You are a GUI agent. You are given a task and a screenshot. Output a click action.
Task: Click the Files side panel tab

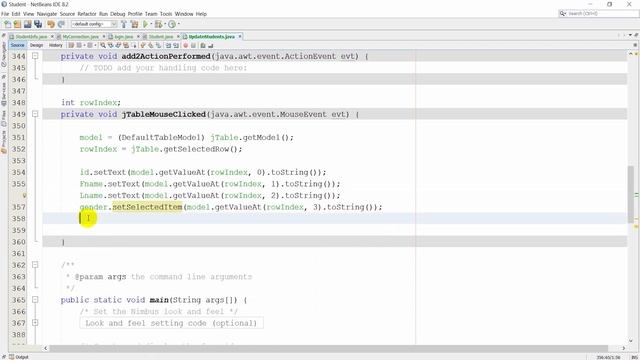(x=4, y=118)
